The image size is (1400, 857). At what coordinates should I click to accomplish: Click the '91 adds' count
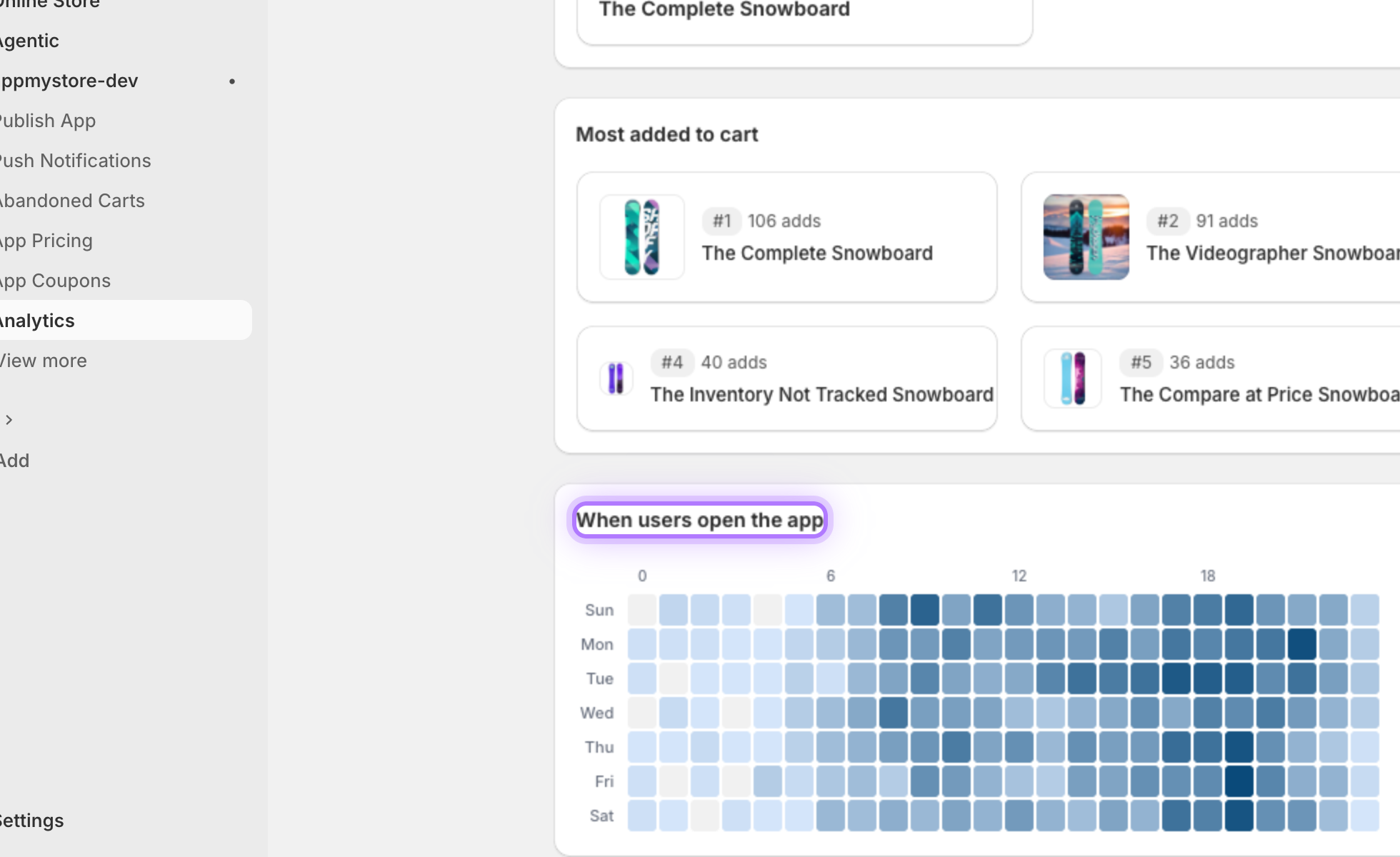(x=1227, y=221)
